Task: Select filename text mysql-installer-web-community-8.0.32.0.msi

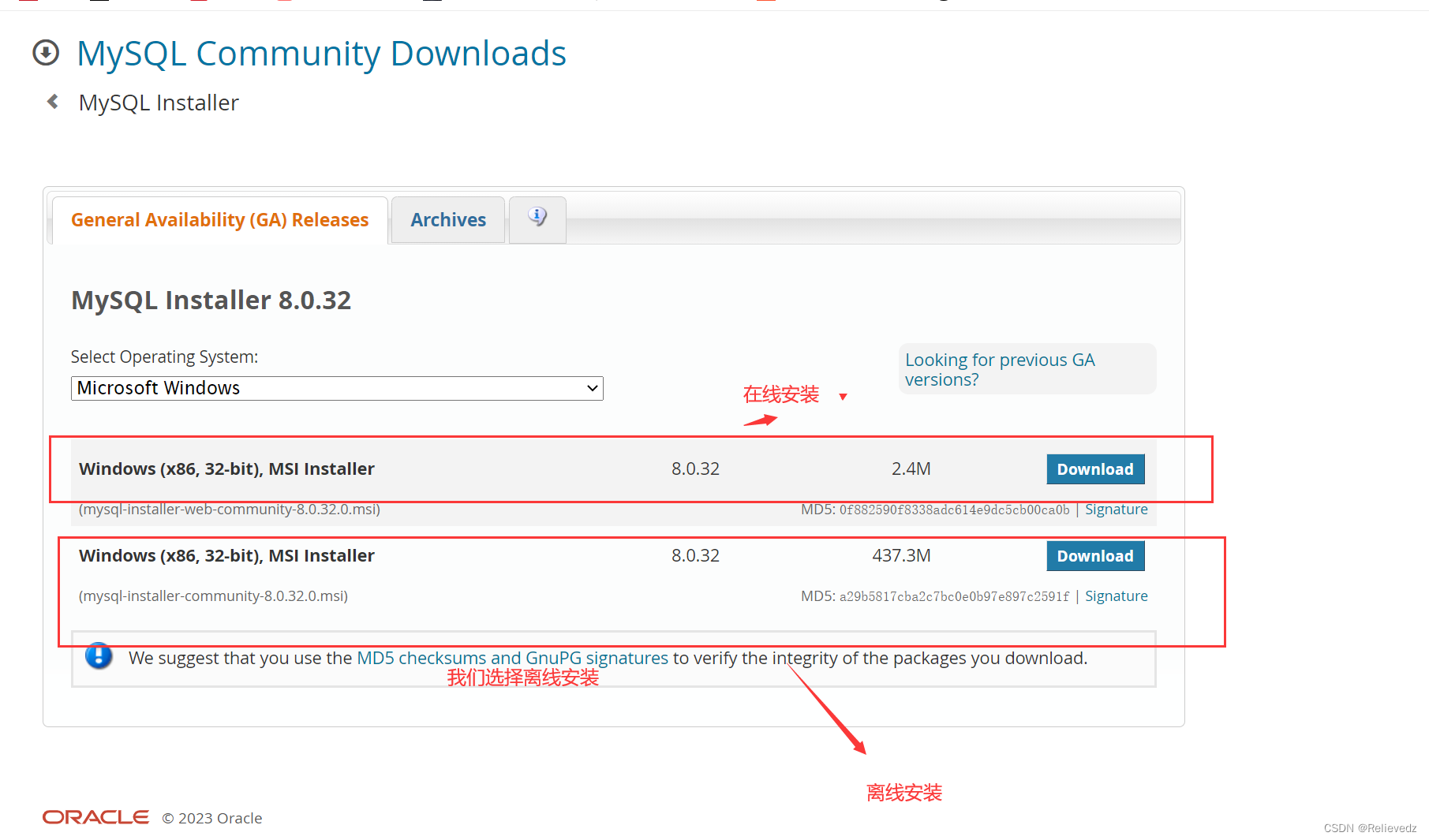Action: pyautogui.click(x=230, y=510)
